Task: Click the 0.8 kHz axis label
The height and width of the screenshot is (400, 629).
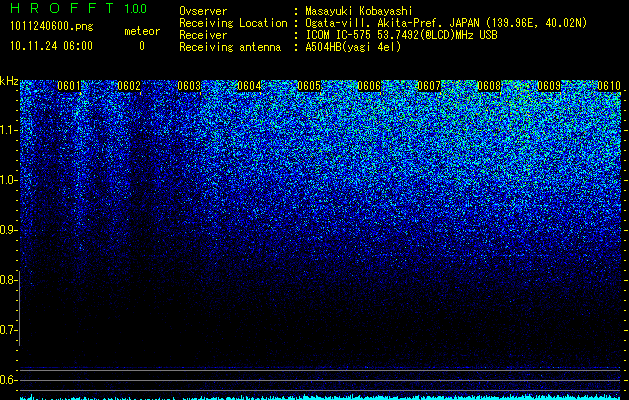Action: (8, 280)
